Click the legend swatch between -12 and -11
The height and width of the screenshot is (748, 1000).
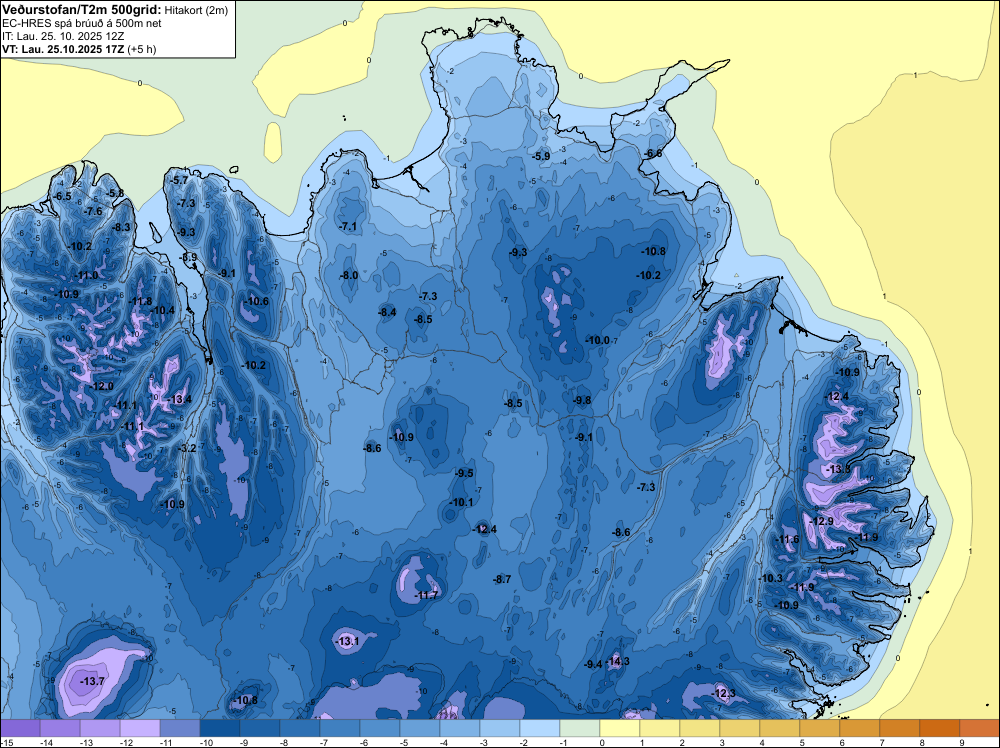[140, 728]
